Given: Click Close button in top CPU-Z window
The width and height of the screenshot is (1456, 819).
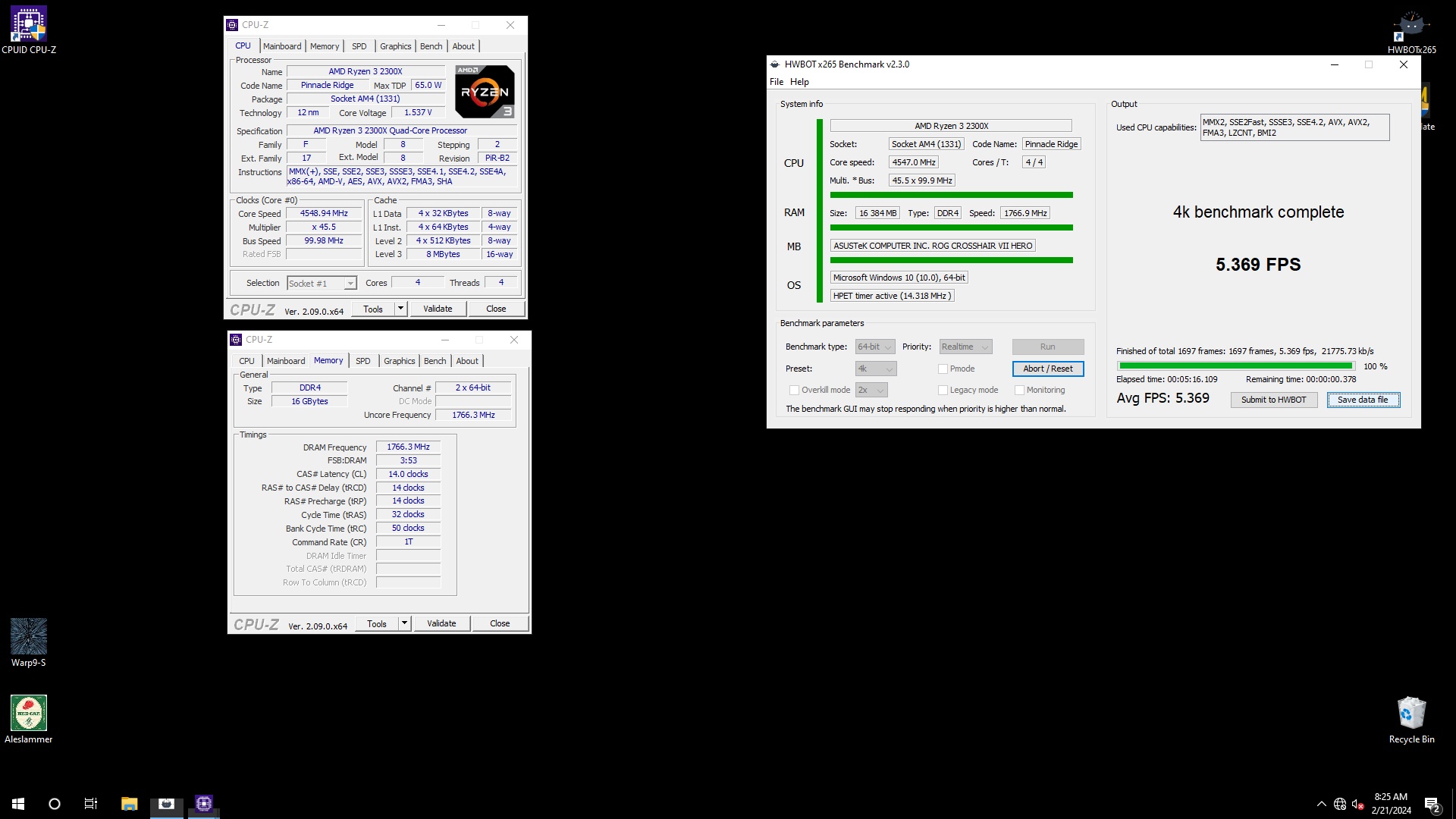Looking at the screenshot, I should (x=496, y=309).
